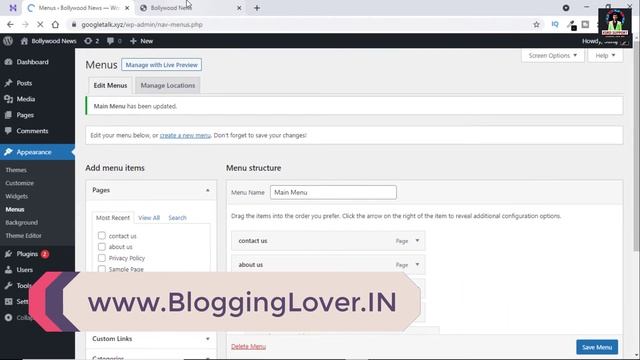Switch to Manage Locations tab
640x360 pixels.
pos(168,85)
